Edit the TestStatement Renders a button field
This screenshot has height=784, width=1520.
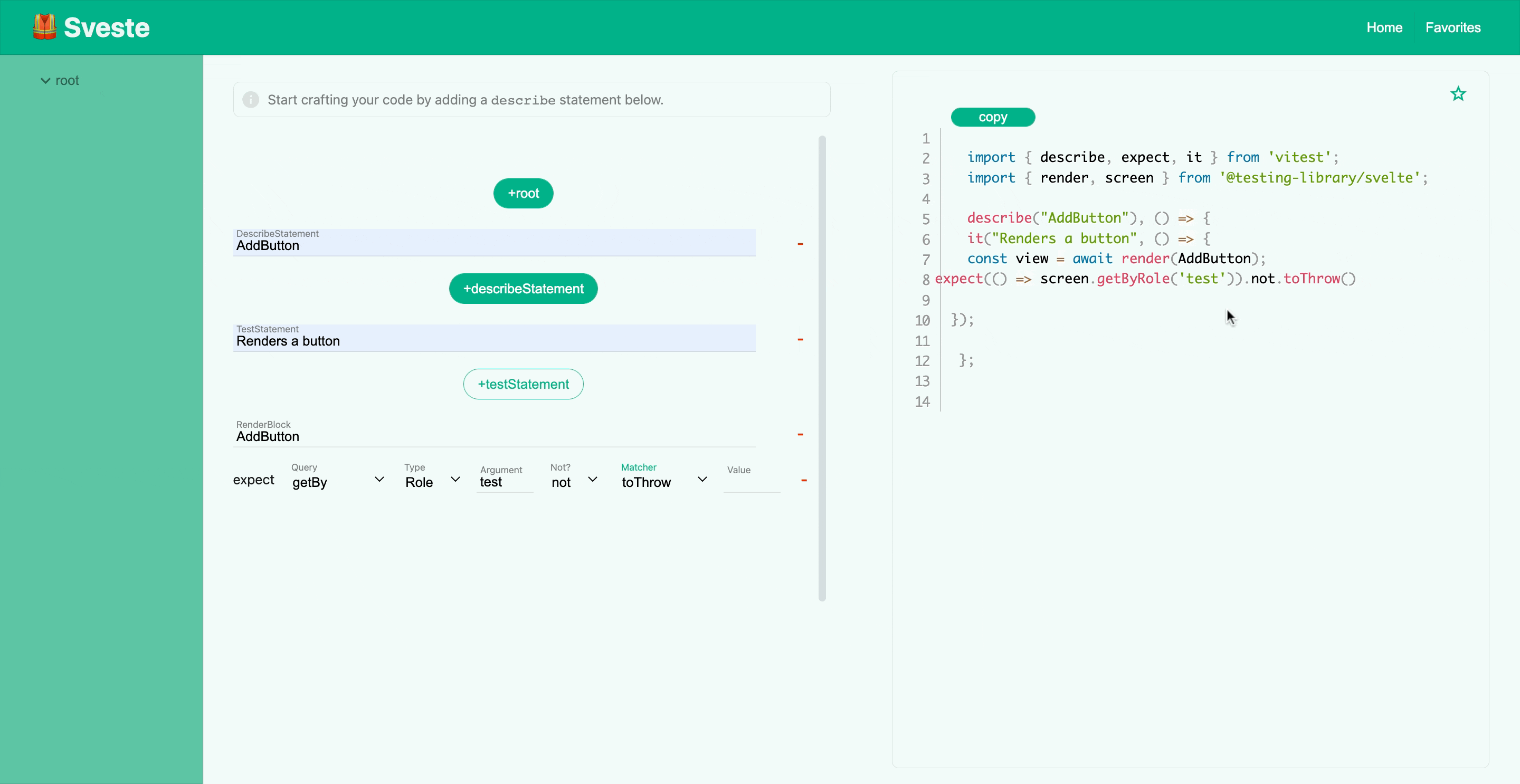click(494, 338)
